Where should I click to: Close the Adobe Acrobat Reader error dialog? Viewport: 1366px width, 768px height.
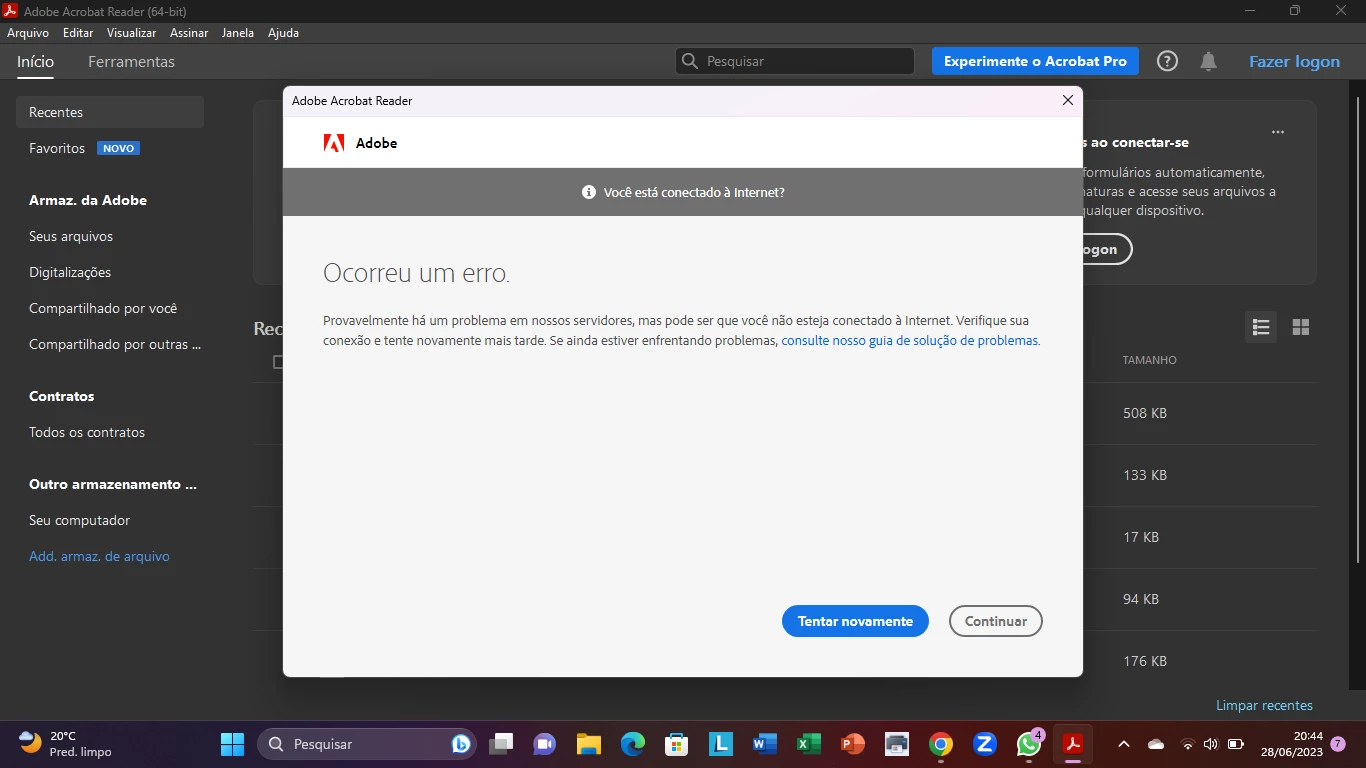[x=1067, y=100]
